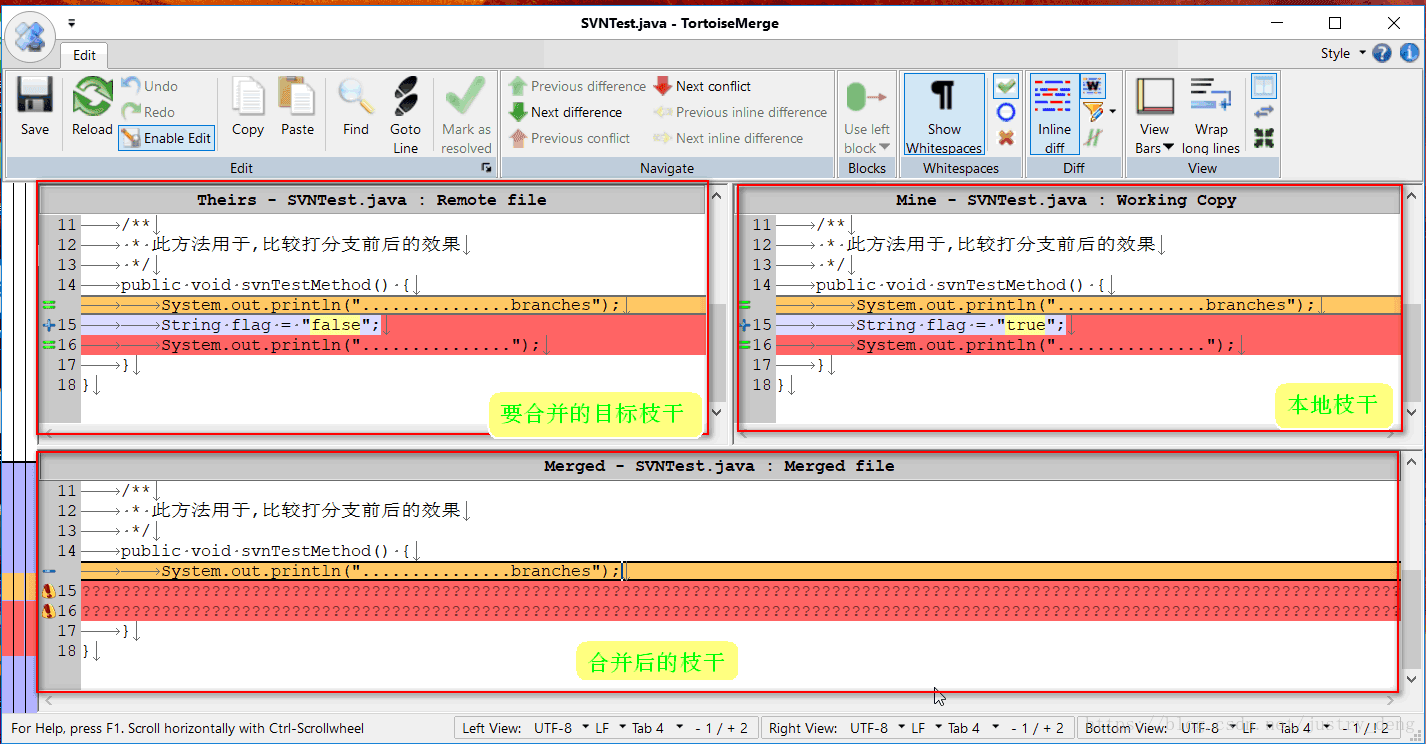1426x744 pixels.
Task: Go to Next inline difference
Action: [728, 138]
